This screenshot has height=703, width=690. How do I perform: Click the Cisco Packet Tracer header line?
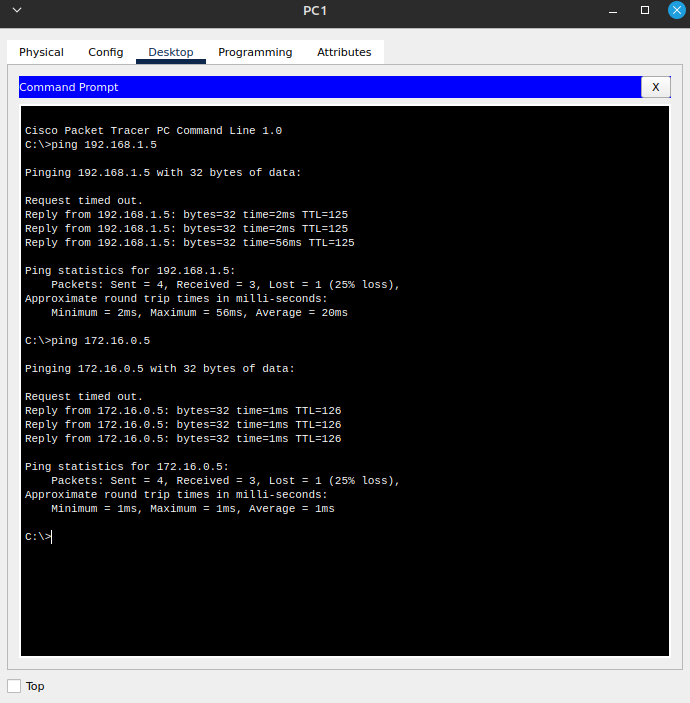[153, 131]
